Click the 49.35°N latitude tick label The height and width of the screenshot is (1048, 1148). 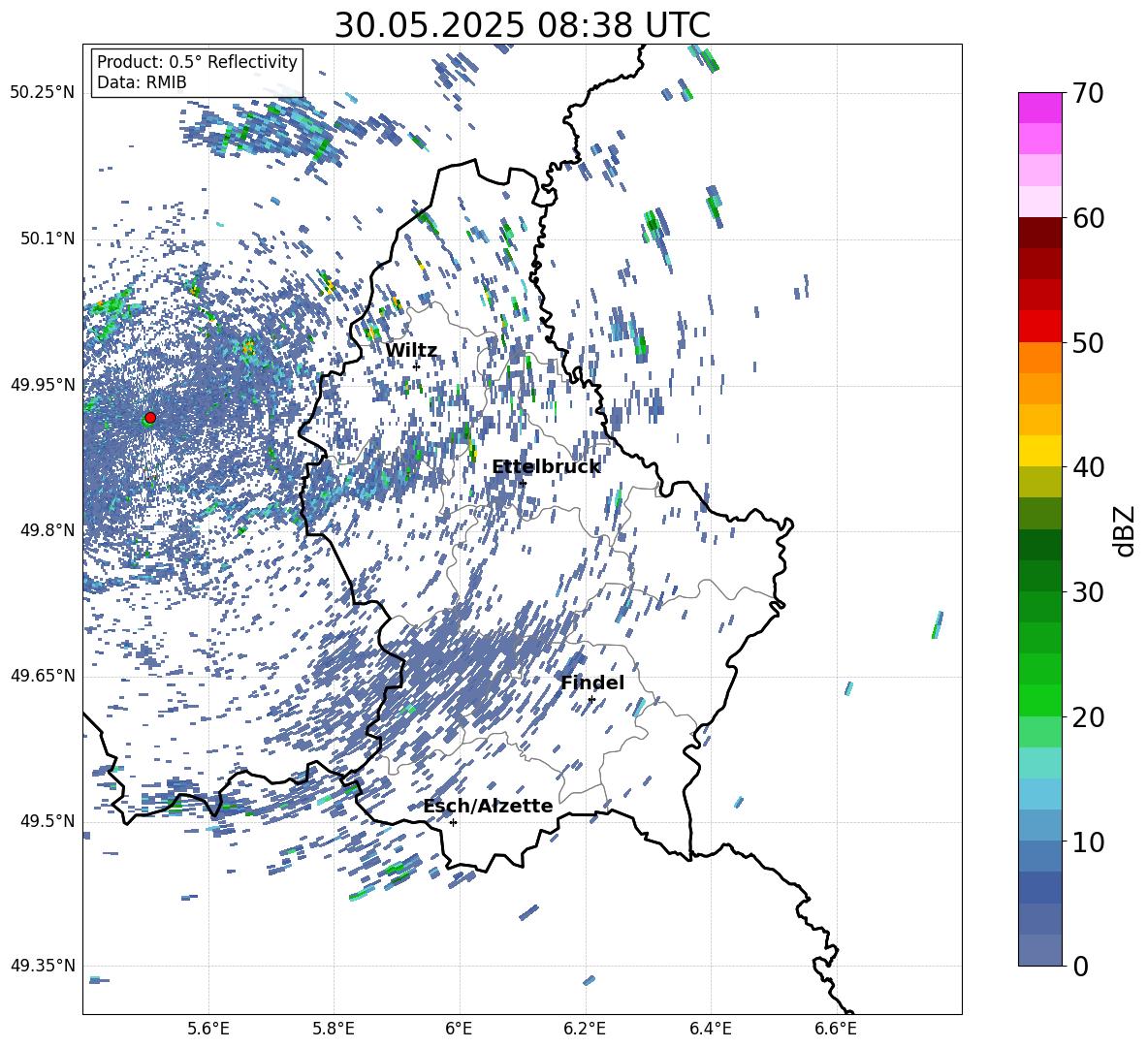[43, 966]
